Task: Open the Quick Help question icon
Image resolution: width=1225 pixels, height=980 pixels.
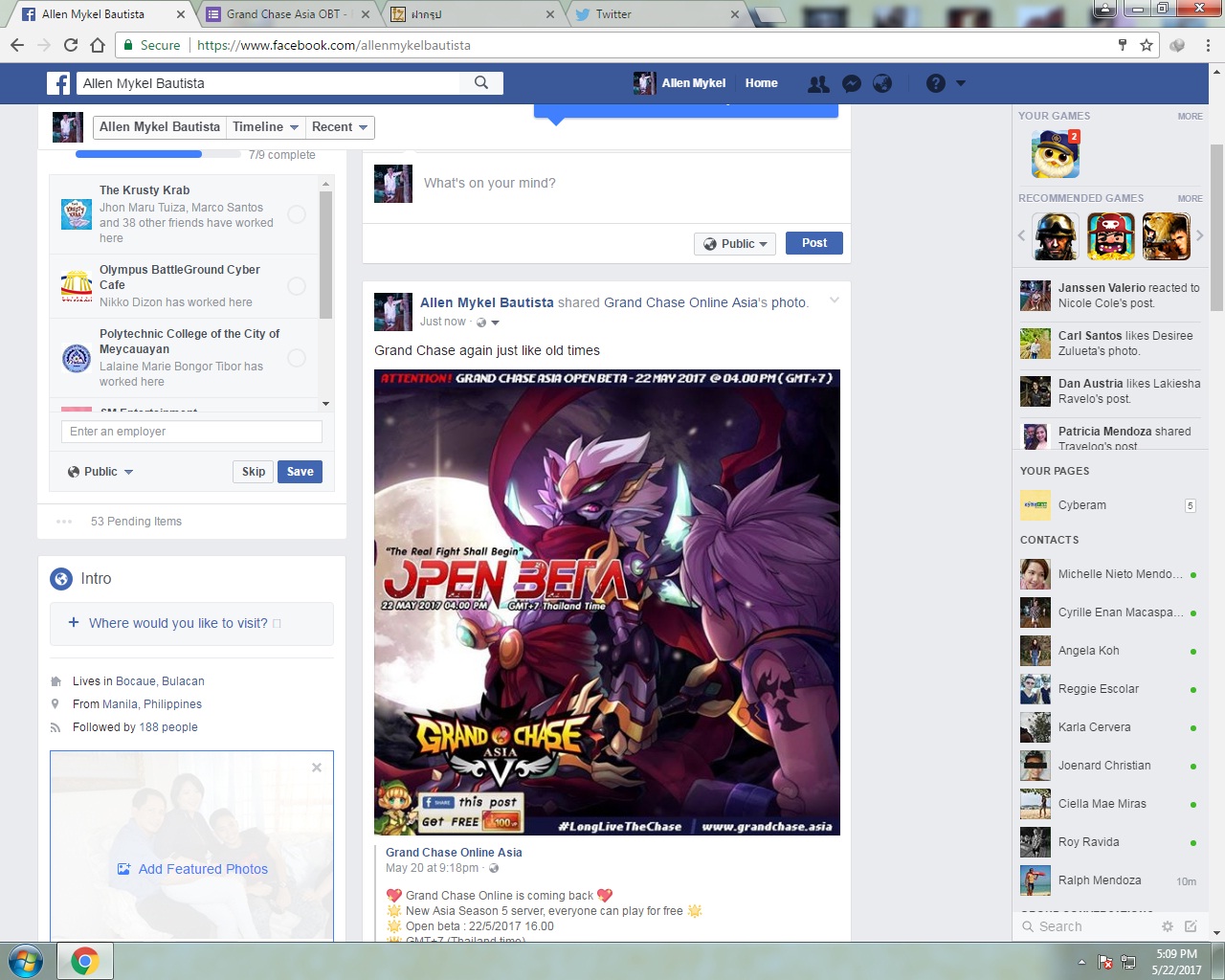Action: coord(936,84)
